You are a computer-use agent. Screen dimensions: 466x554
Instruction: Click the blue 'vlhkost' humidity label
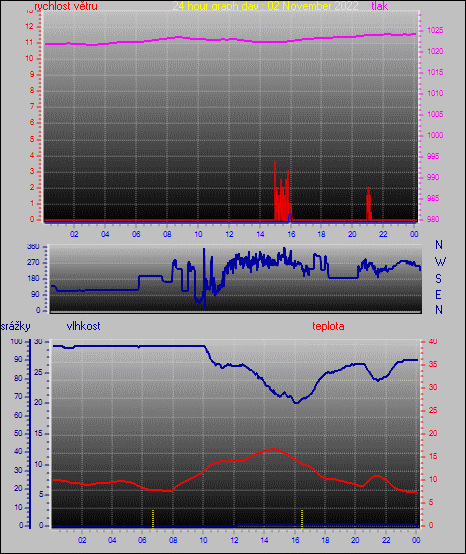coord(83,326)
